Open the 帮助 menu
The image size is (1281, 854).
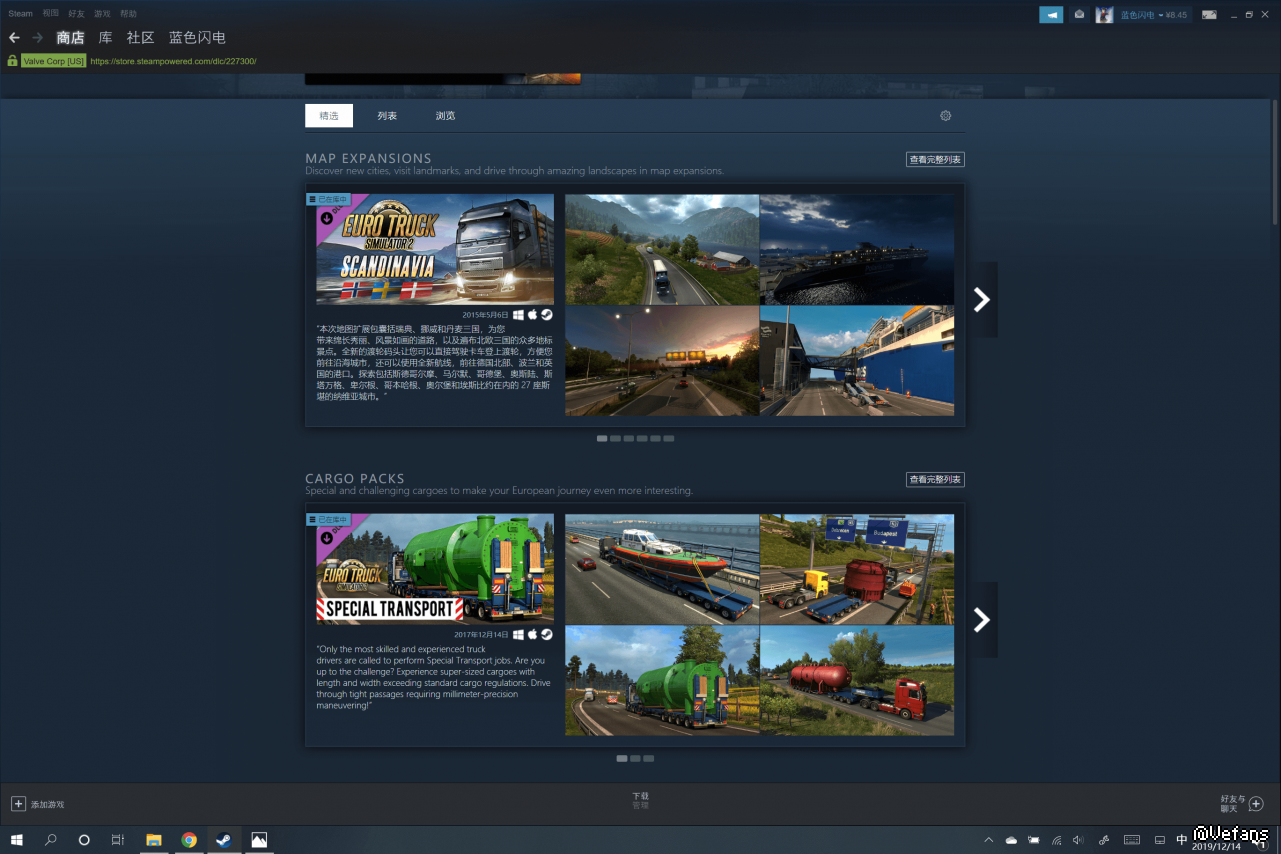(128, 14)
